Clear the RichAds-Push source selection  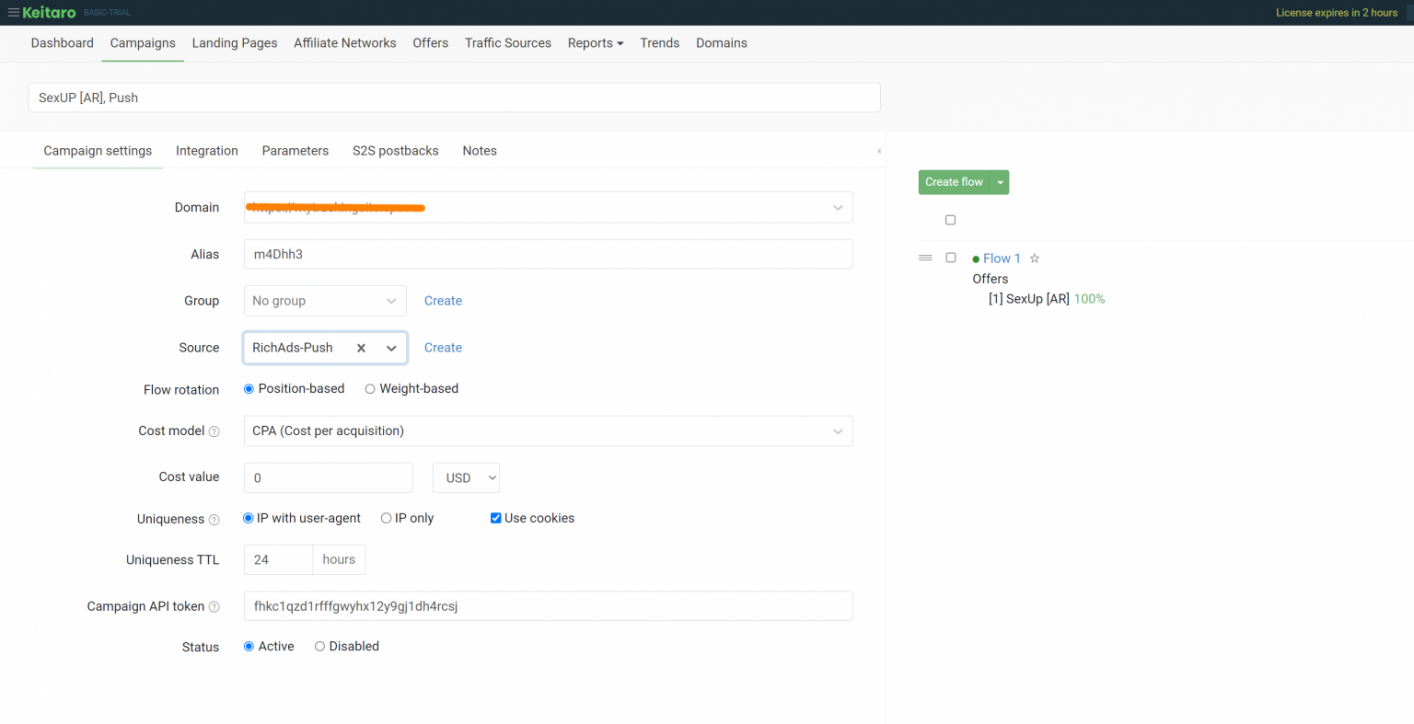tap(361, 348)
